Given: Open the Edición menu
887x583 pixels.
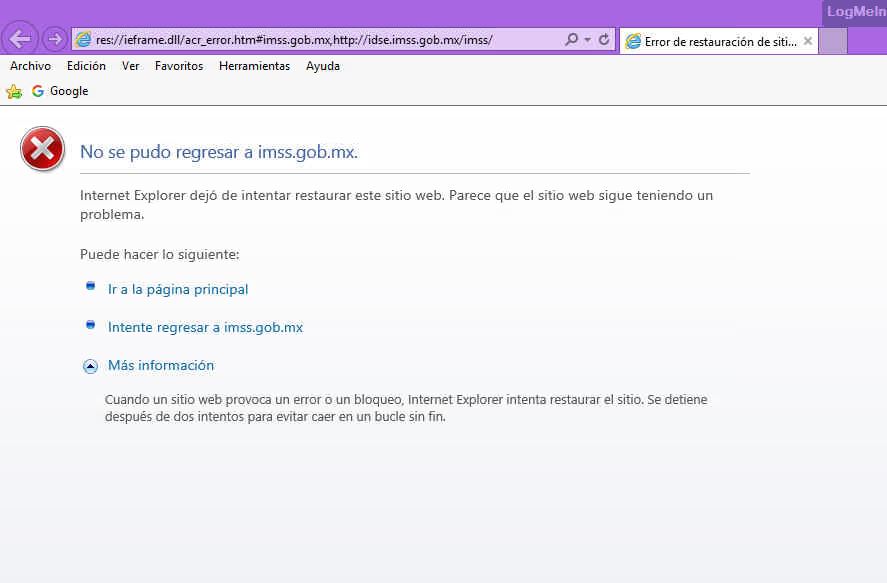Looking at the screenshot, I should 86,66.
